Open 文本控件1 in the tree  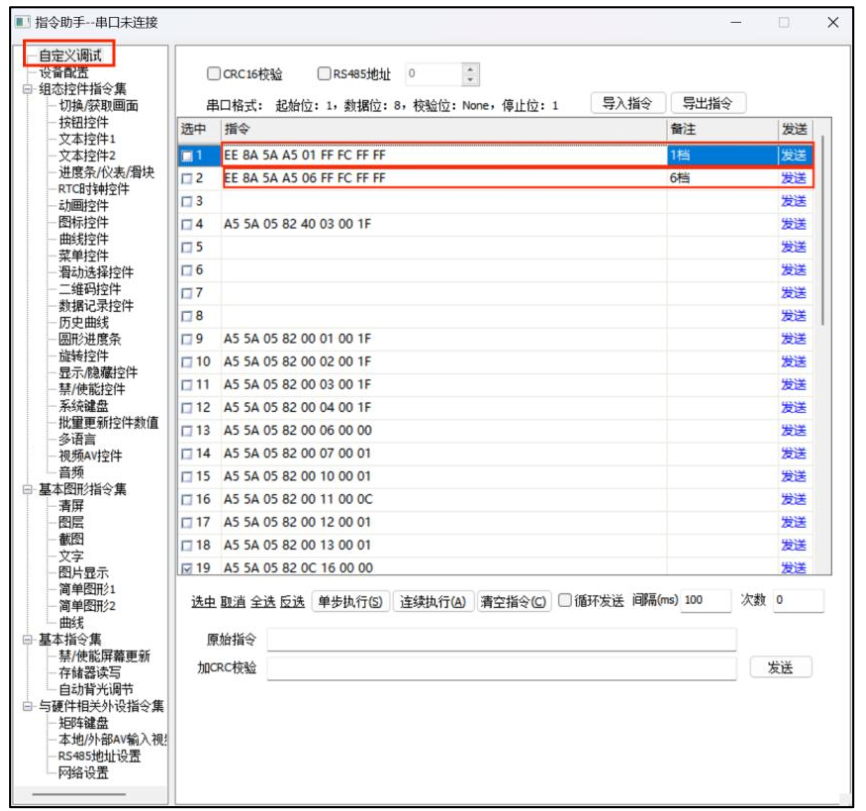(x=87, y=139)
